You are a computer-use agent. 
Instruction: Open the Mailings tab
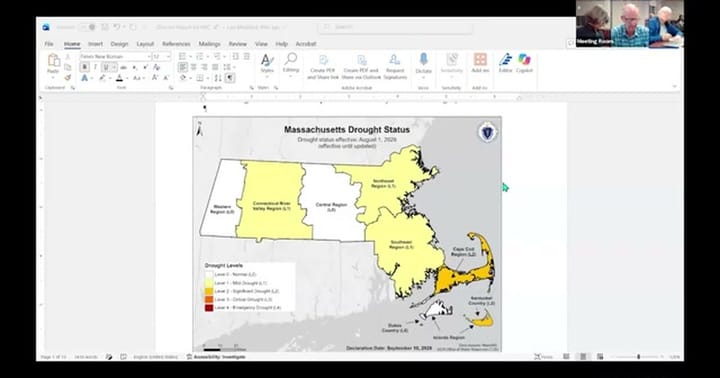[209, 44]
